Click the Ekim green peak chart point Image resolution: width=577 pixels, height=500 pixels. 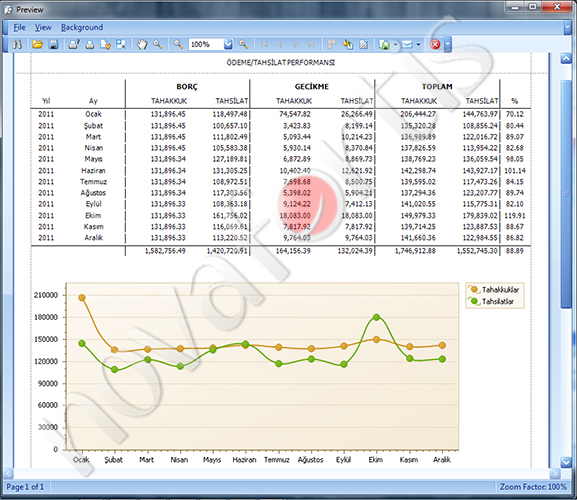376,317
